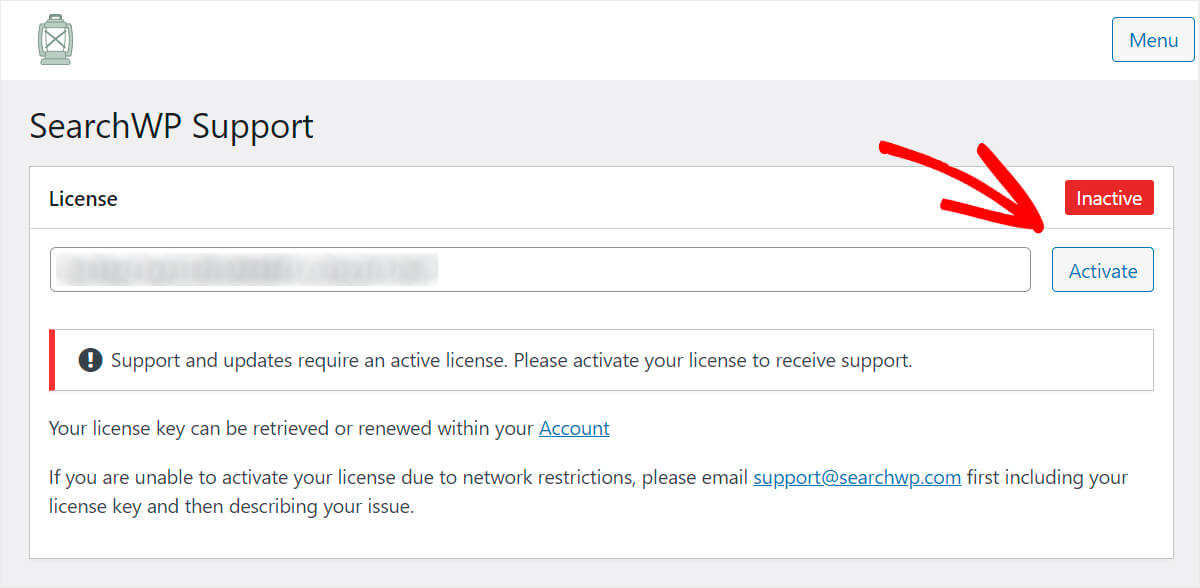The height and width of the screenshot is (588, 1200).
Task: Click empty space in the license input's right side
Action: point(740,270)
